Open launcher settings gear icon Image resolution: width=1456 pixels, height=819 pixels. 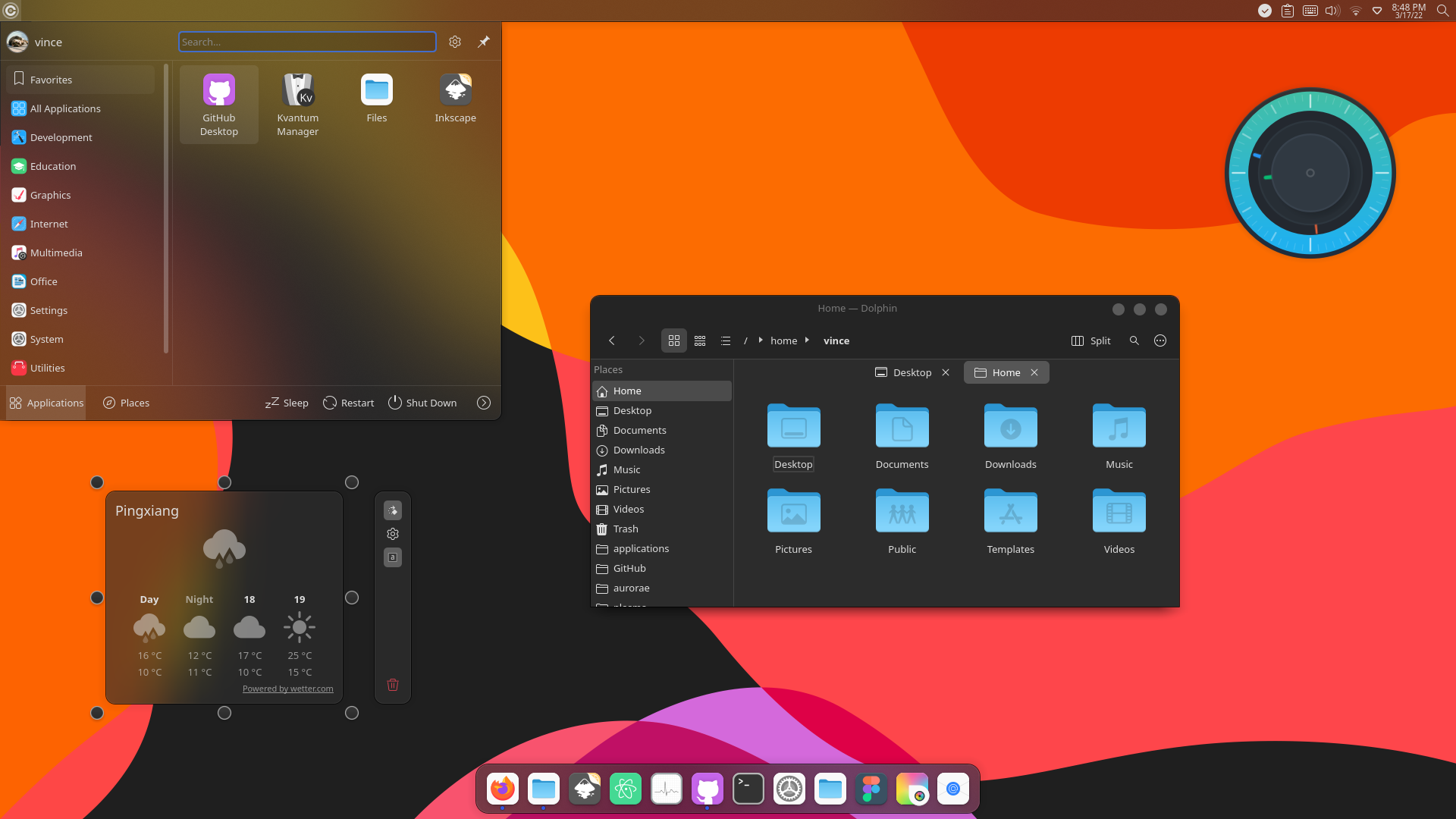(455, 42)
